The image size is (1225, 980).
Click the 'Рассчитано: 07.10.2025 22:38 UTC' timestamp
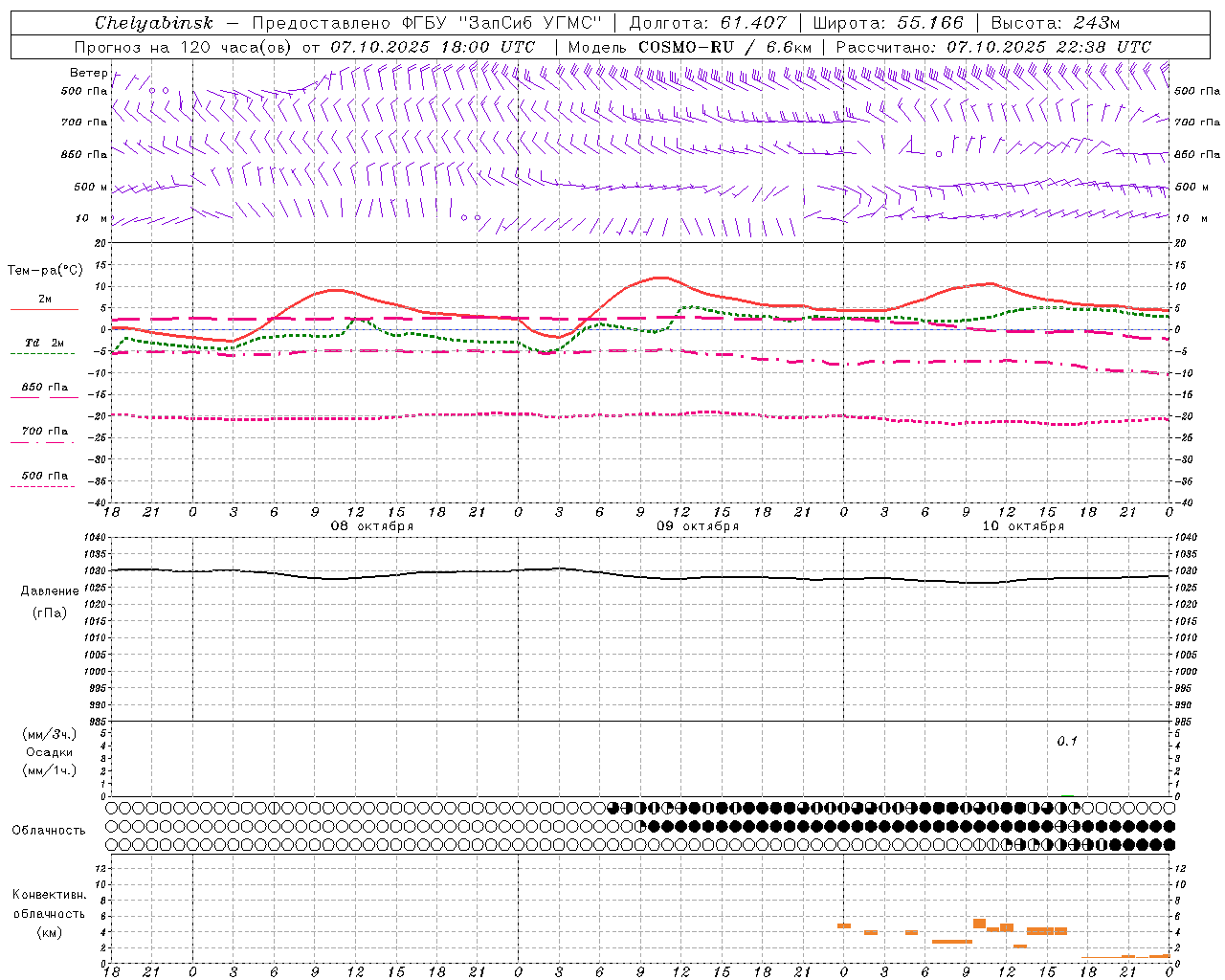(x=993, y=47)
